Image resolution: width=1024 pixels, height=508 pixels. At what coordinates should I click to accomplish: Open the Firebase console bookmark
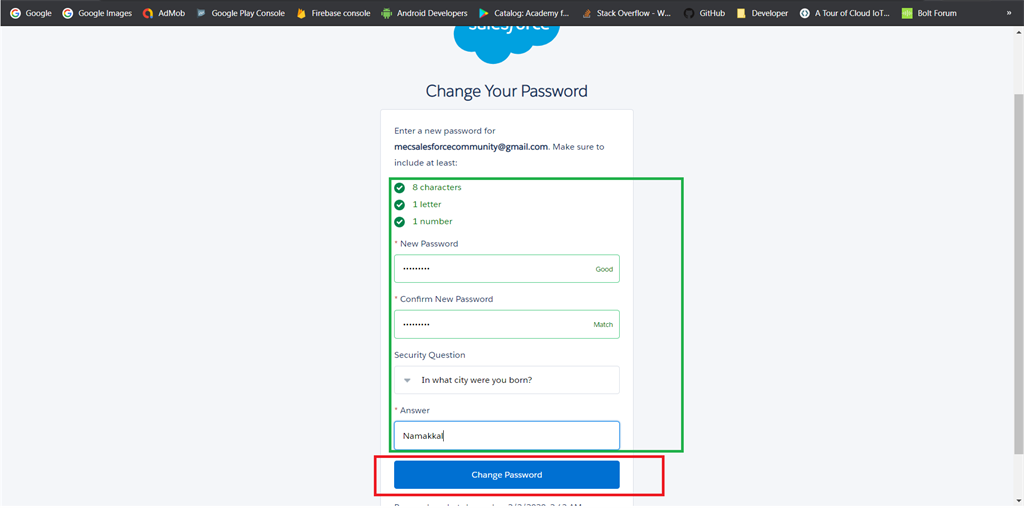point(333,13)
